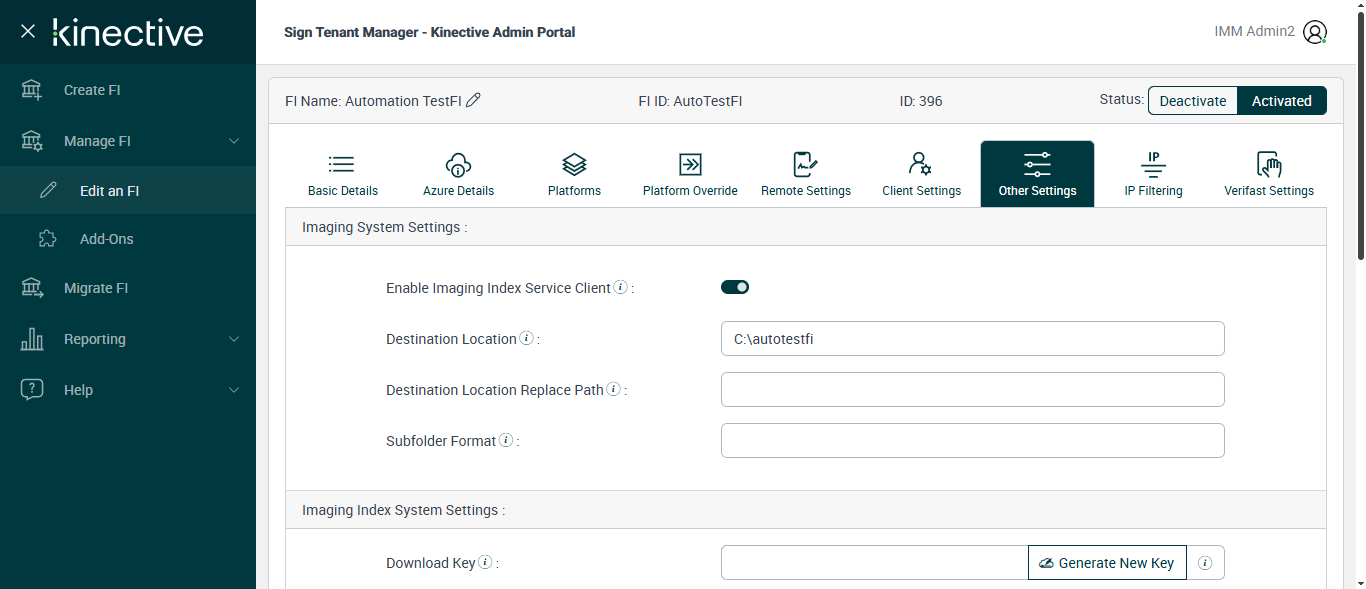Set status to Deactivate
The width and height of the screenshot is (1366, 589).
[x=1192, y=101]
